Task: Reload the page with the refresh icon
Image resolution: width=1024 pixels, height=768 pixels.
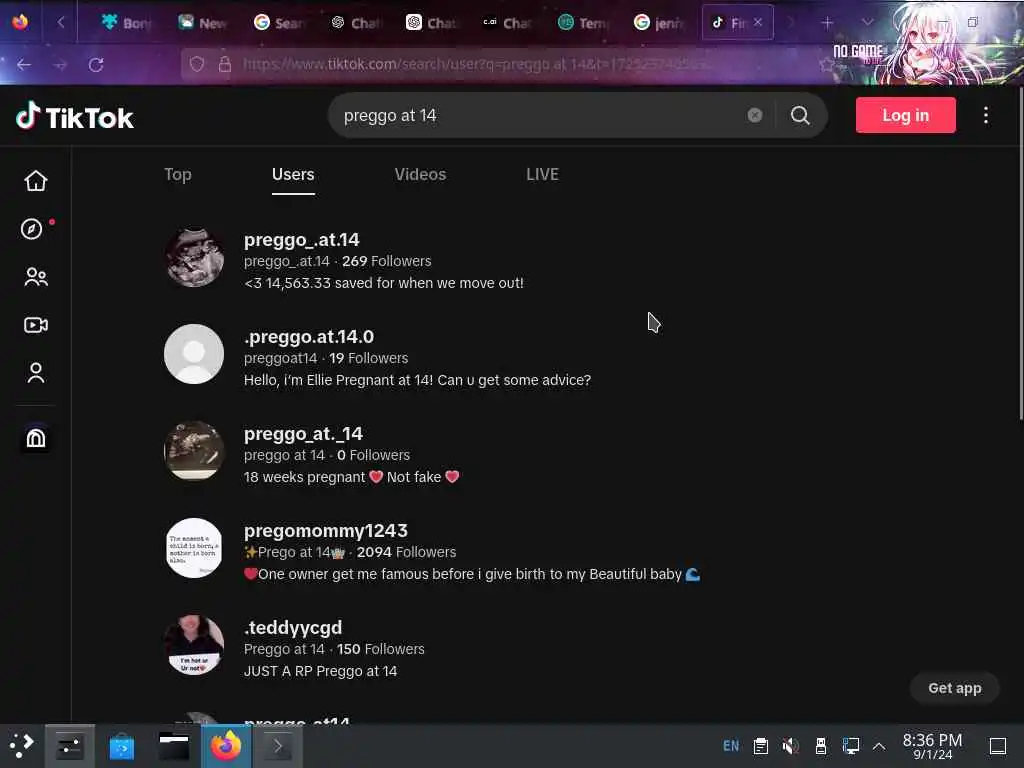Action: 96,65
